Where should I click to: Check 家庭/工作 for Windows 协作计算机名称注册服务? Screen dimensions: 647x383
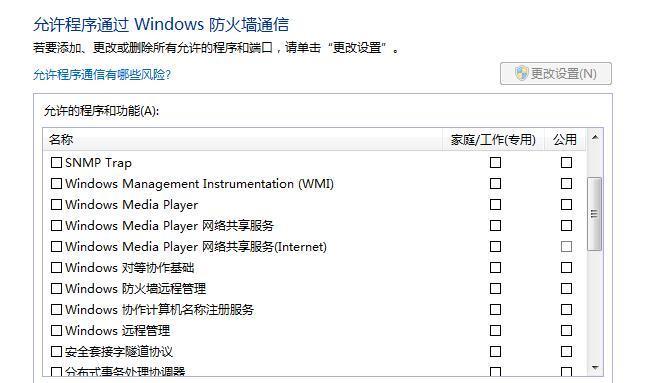(495, 310)
